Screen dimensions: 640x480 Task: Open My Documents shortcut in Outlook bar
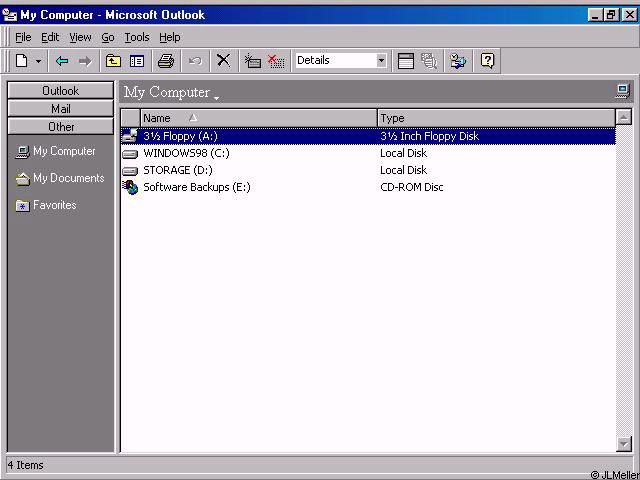pos(60,178)
